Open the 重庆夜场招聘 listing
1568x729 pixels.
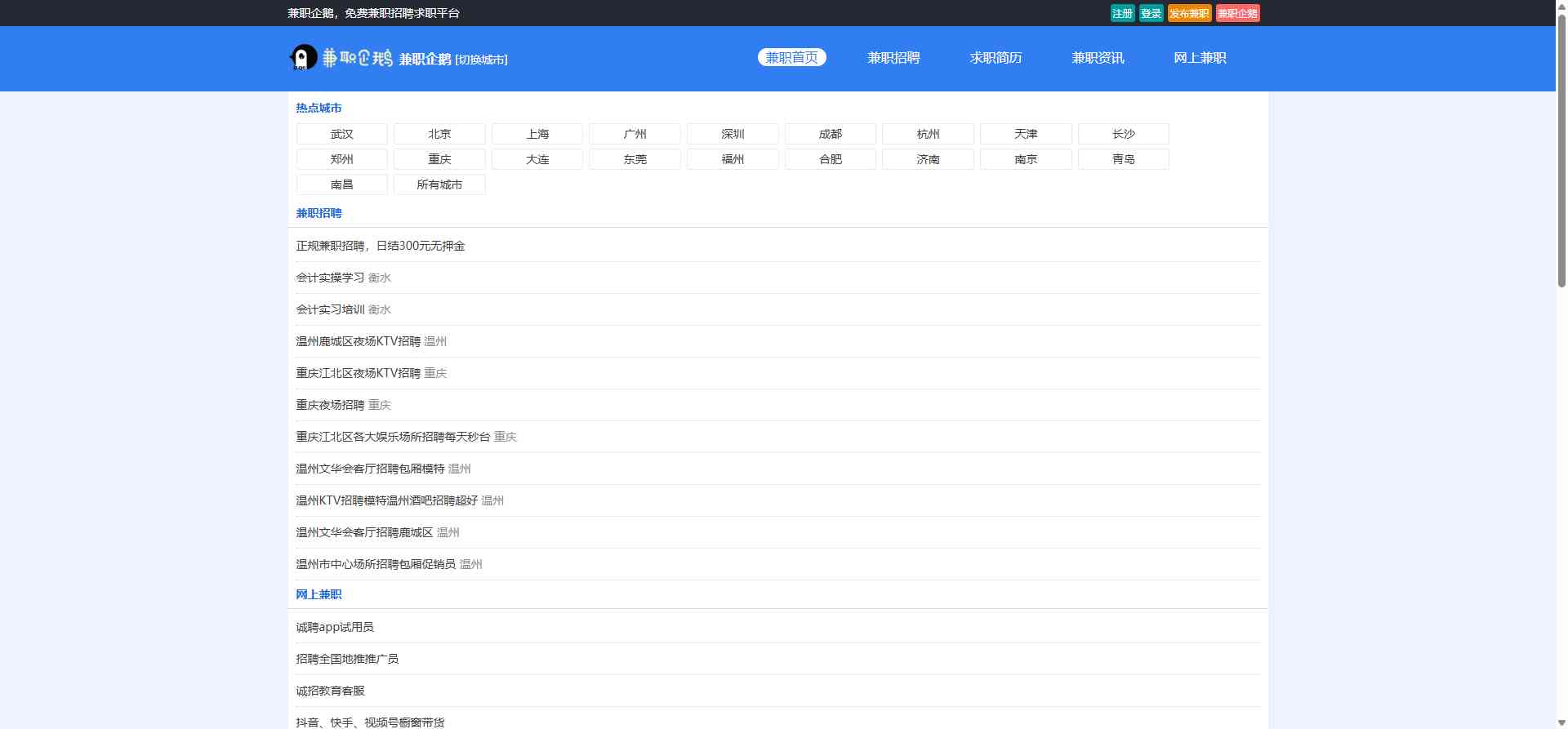pyautogui.click(x=330, y=405)
